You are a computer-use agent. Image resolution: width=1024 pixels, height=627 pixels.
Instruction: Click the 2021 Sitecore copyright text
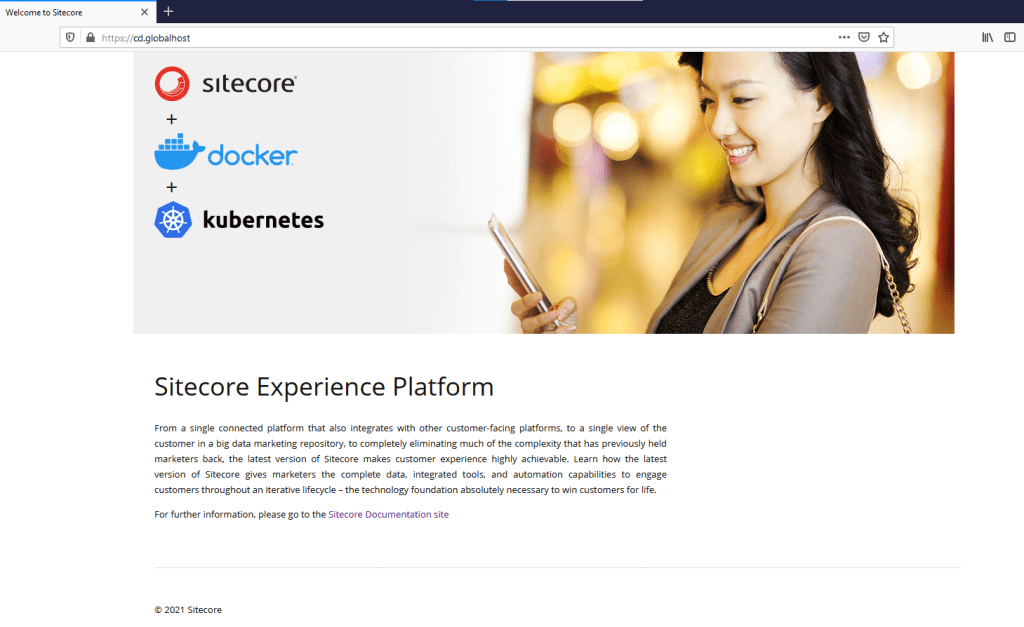(x=187, y=609)
